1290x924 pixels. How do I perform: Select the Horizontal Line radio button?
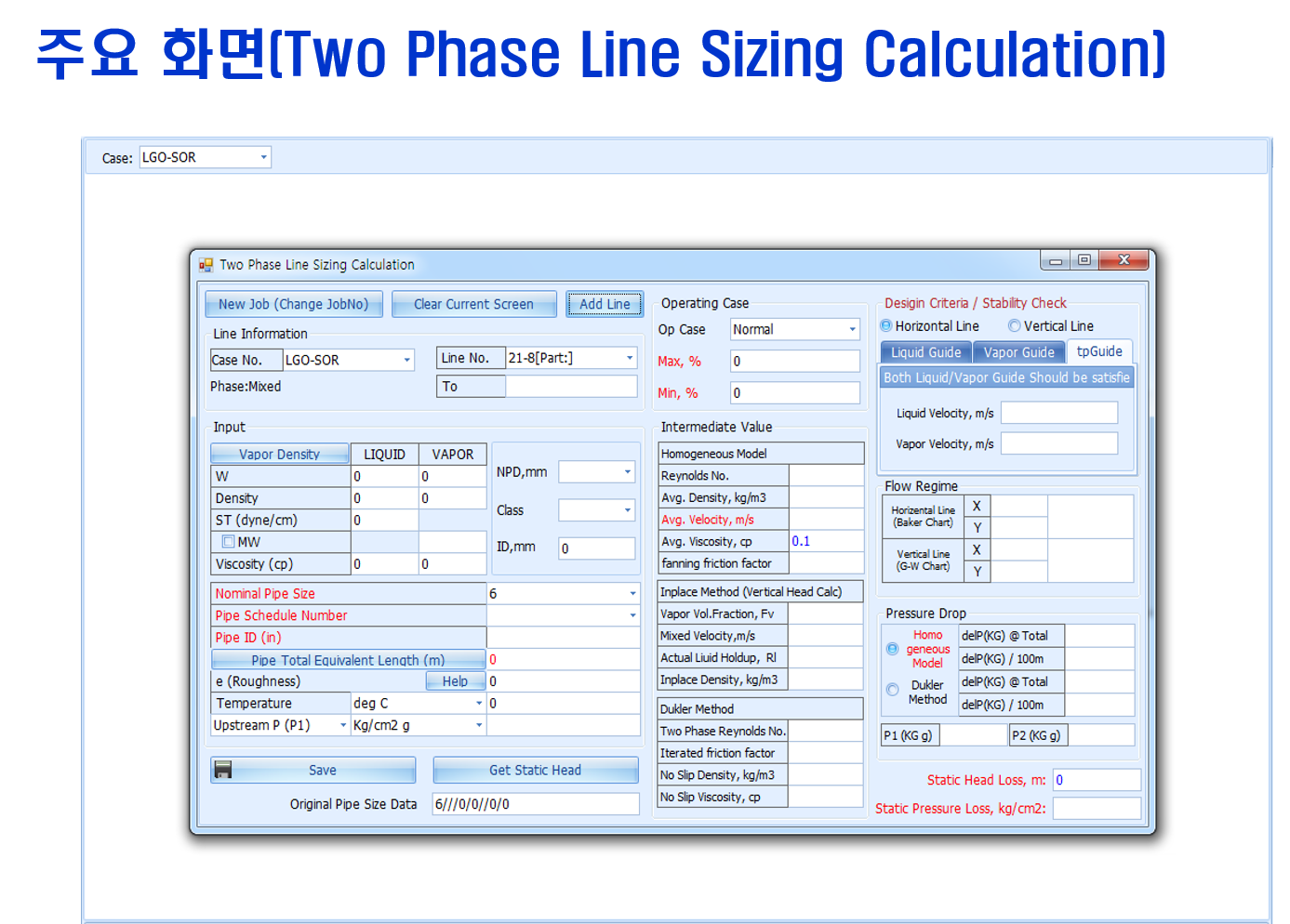coord(886,326)
